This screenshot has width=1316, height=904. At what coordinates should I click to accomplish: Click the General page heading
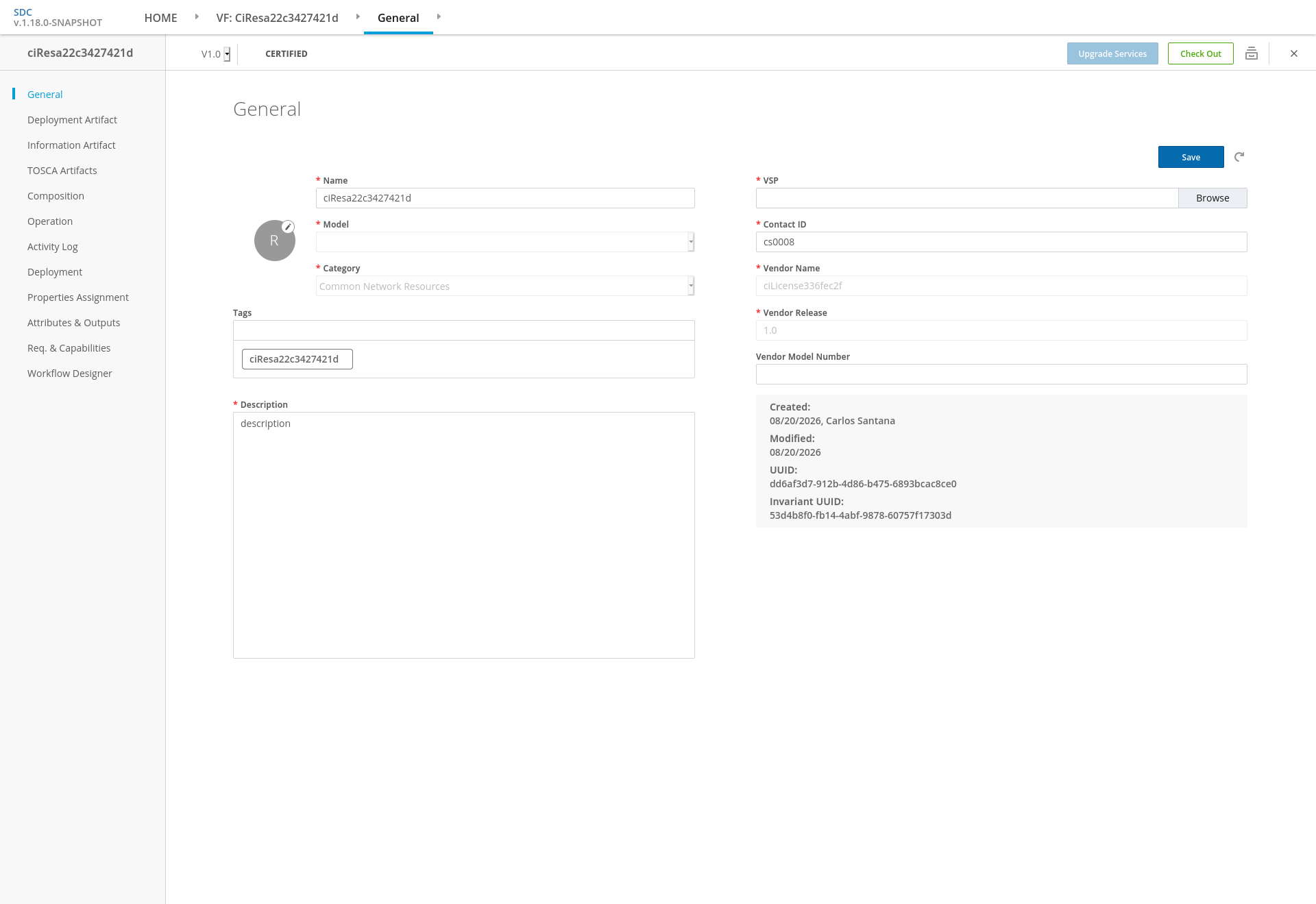[x=267, y=109]
